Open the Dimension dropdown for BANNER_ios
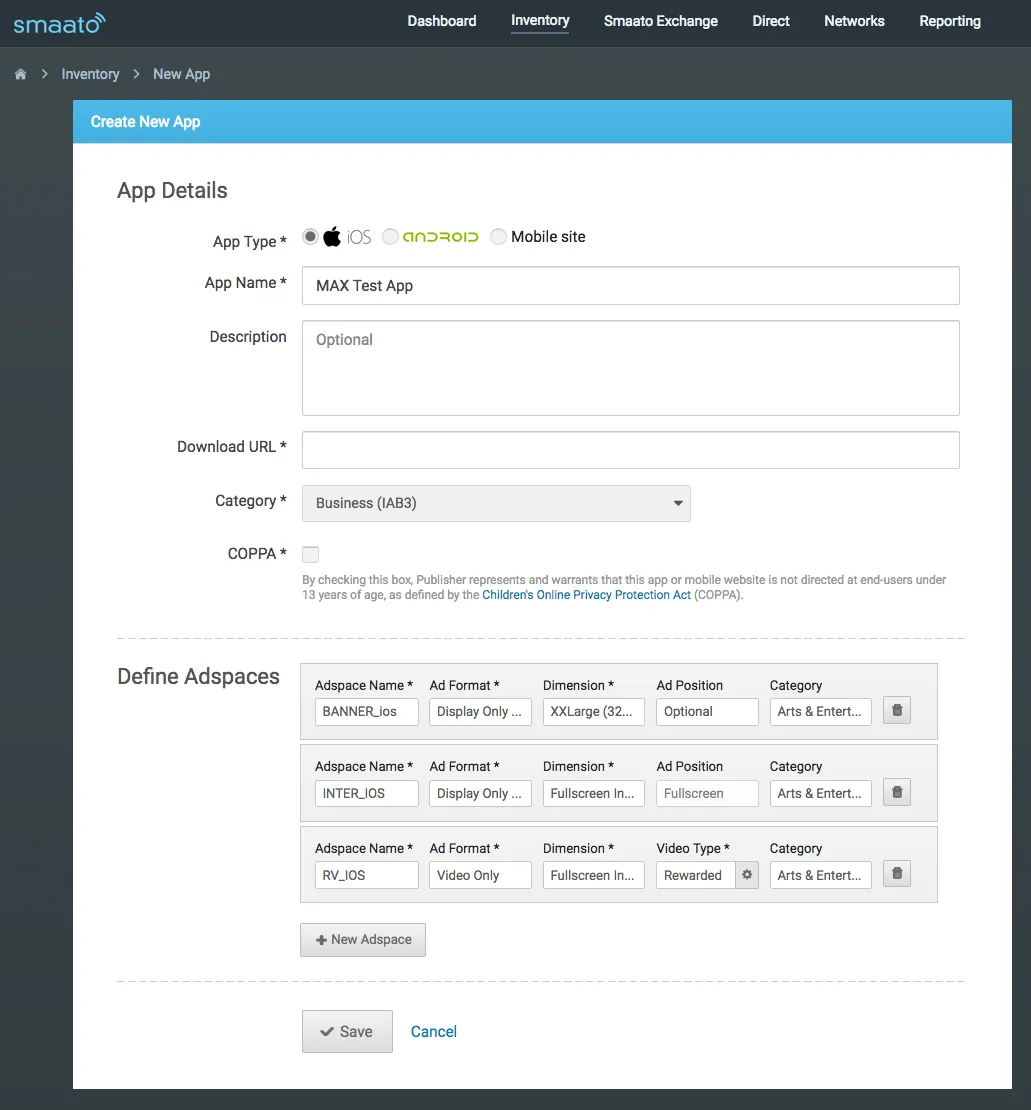The image size is (1031, 1110). [593, 711]
